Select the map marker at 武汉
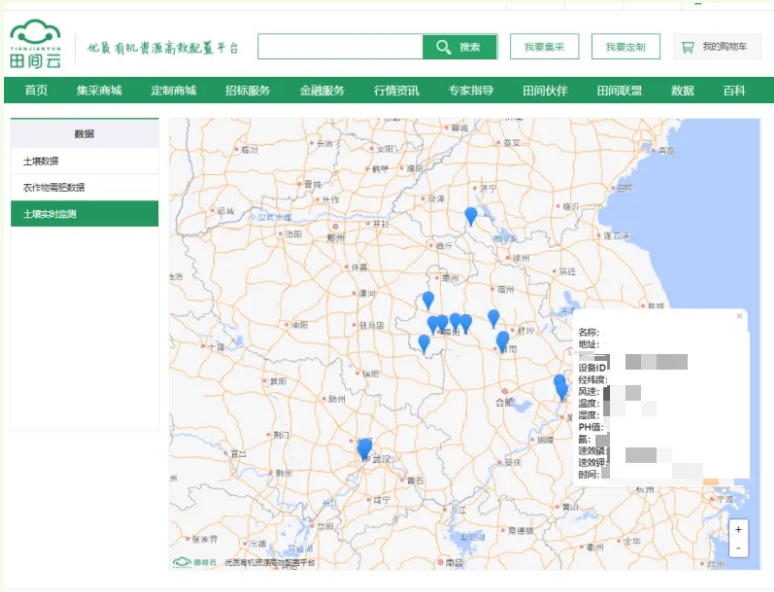Viewport: 774px width, 592px height. 364,448
